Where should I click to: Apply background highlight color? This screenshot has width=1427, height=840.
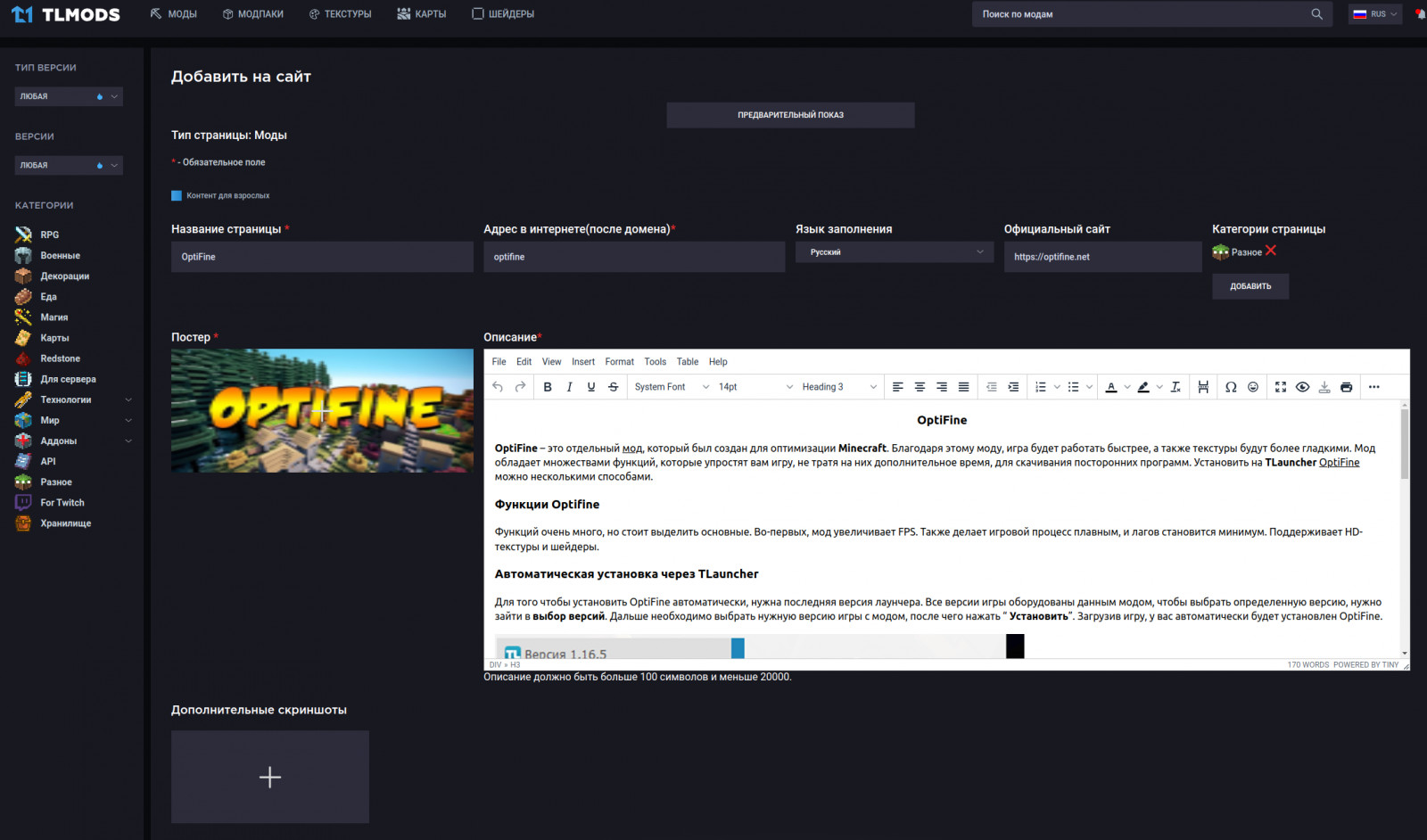tap(1143, 387)
